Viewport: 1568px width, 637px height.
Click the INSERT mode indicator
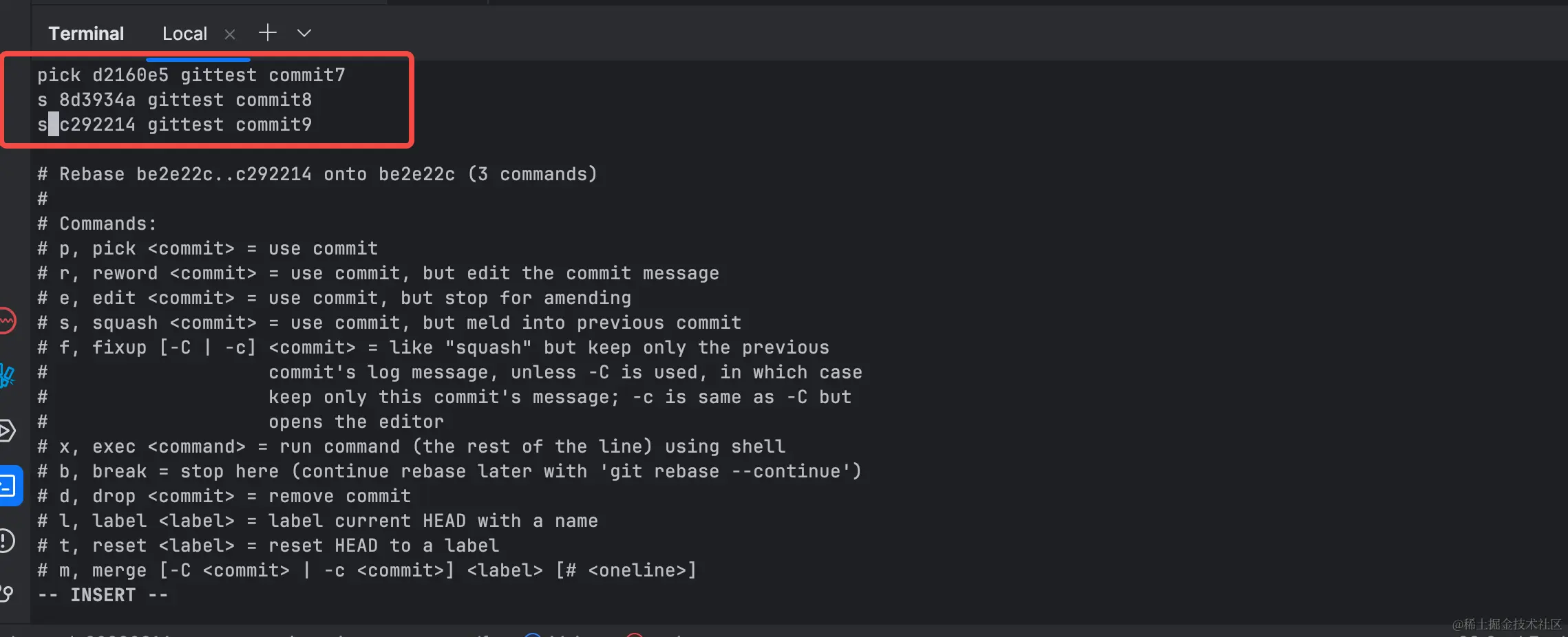[103, 595]
